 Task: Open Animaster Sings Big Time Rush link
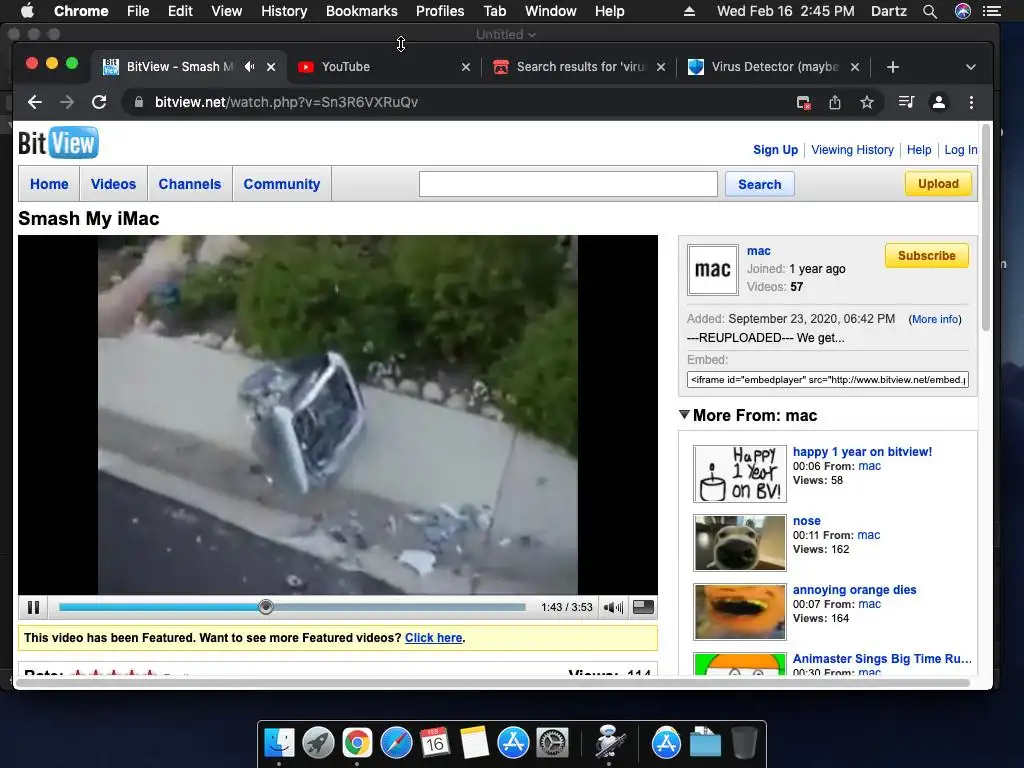pos(882,658)
